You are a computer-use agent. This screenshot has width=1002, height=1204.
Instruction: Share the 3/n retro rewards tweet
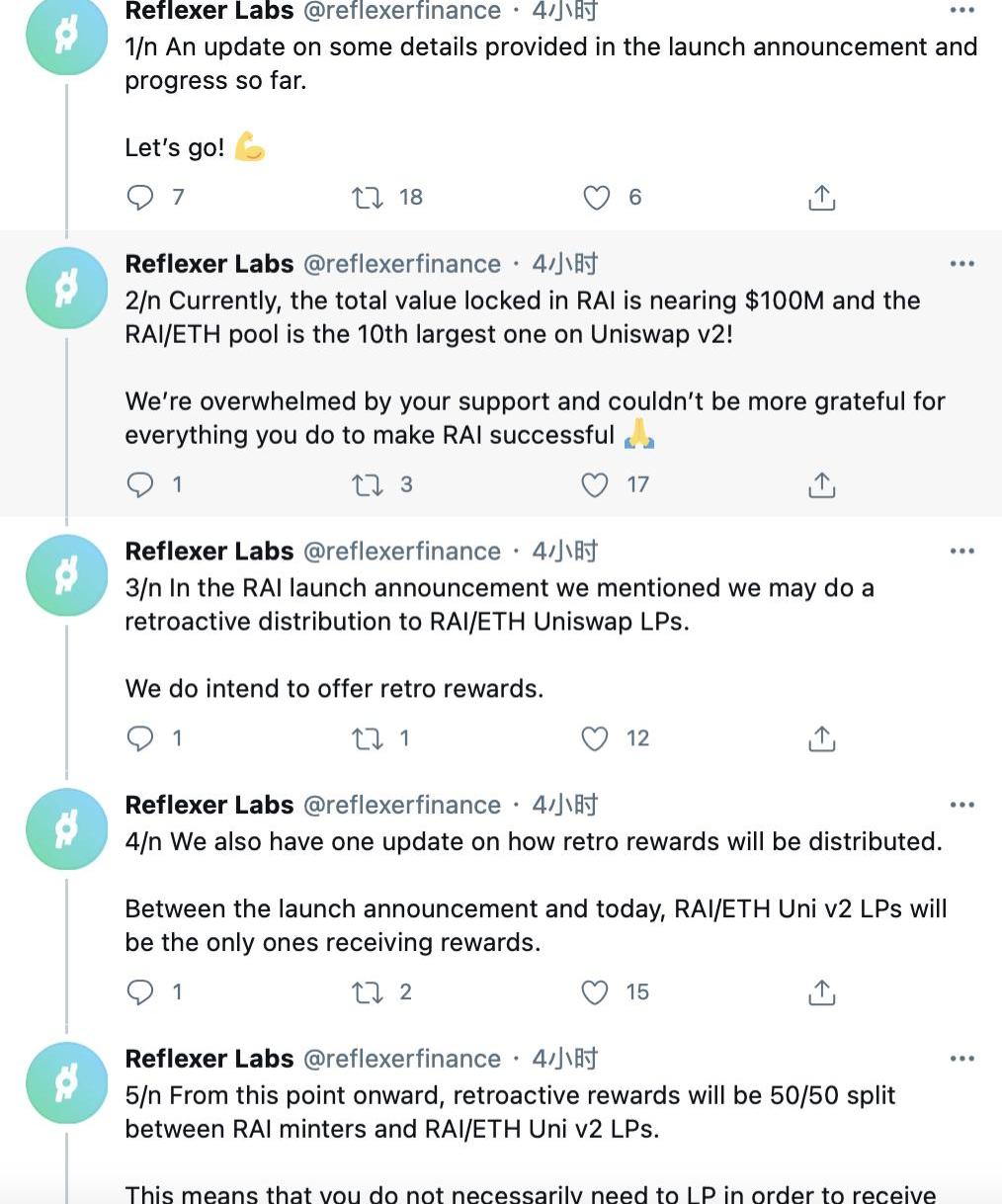pyautogui.click(x=821, y=738)
